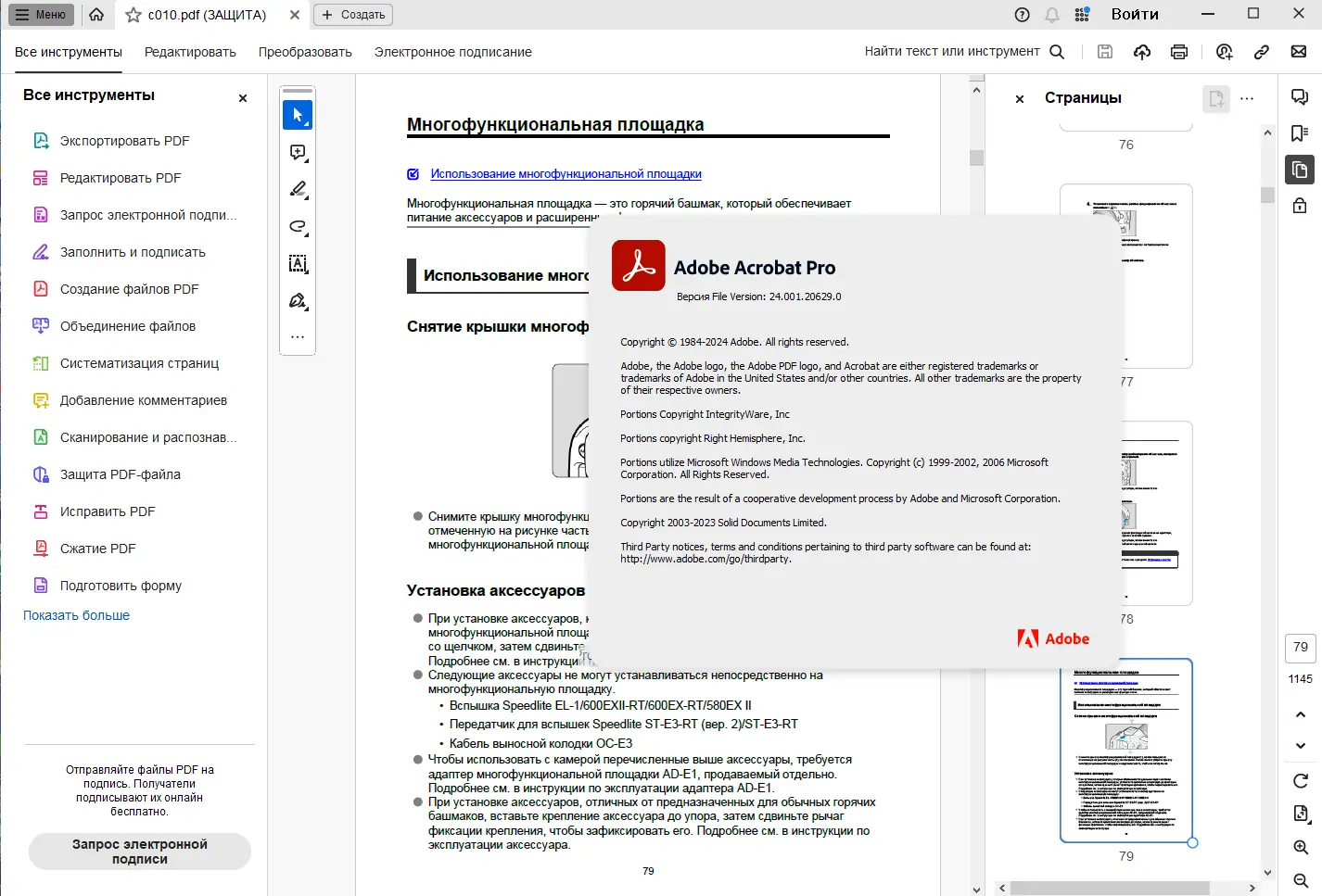Switch to the Преобразовать tab

pos(306,52)
